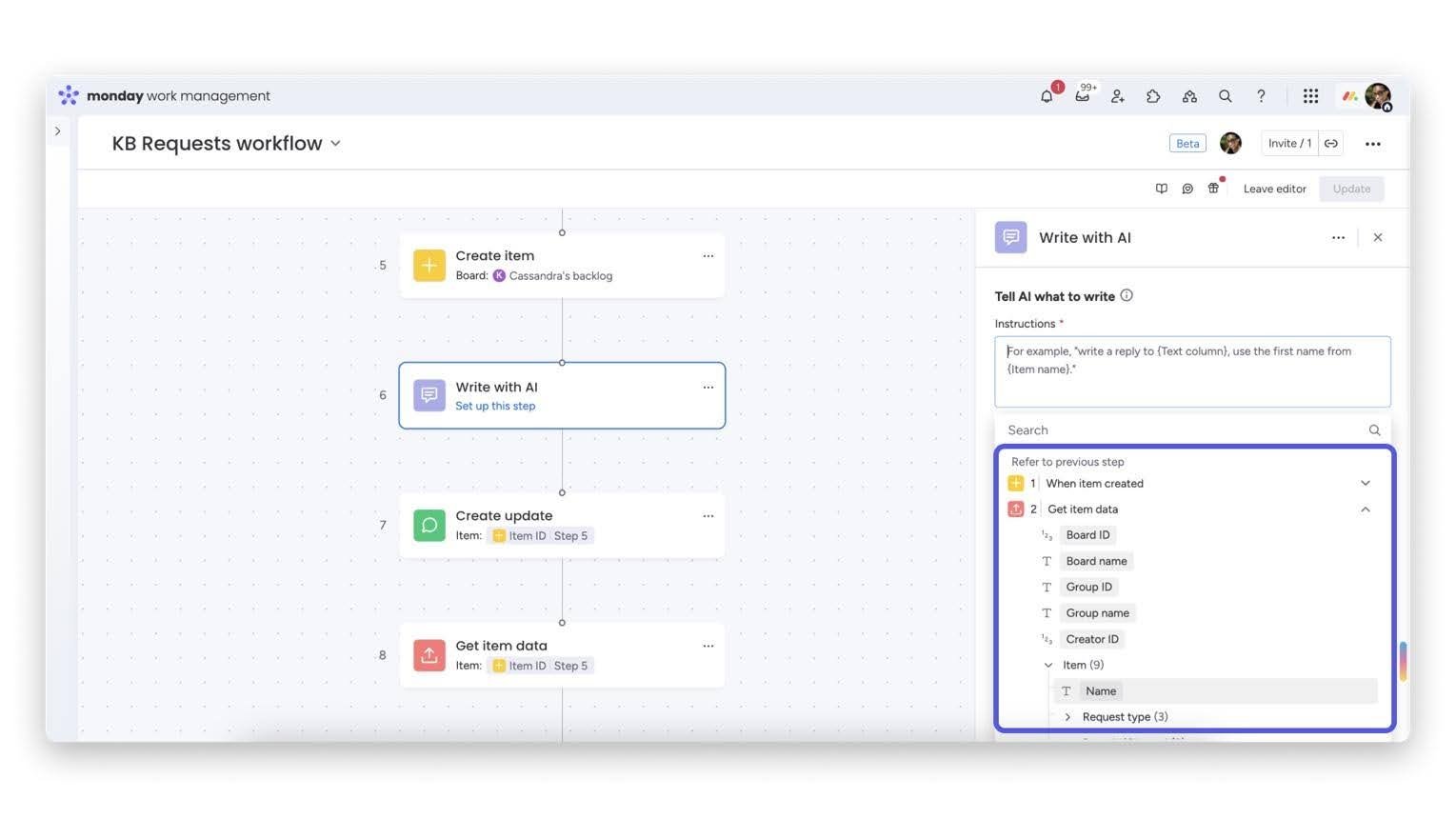Collapse the Get item data step chevron
Screen dimensions: 1456x819
1366,509
